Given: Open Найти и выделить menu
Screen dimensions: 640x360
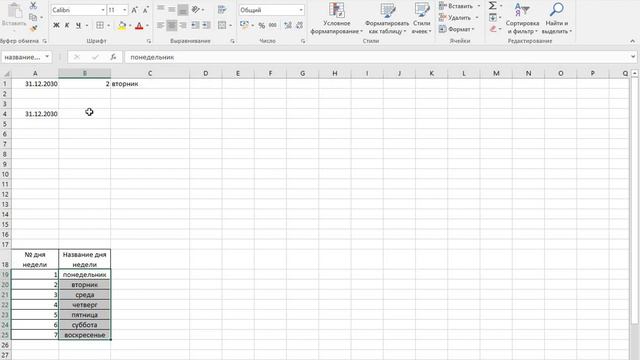Looking at the screenshot, I should [x=557, y=18].
